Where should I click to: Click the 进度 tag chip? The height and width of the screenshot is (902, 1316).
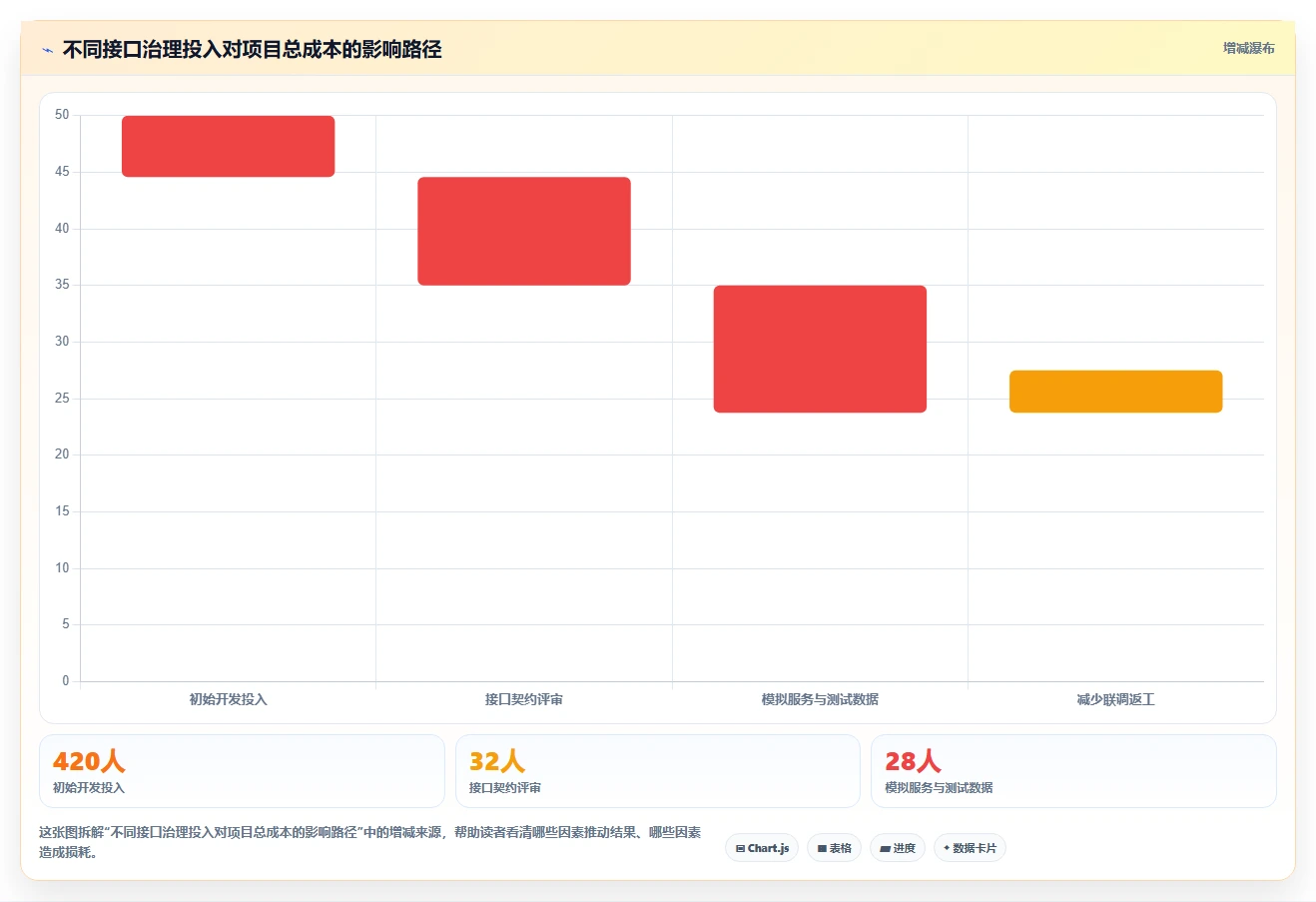tap(898, 848)
